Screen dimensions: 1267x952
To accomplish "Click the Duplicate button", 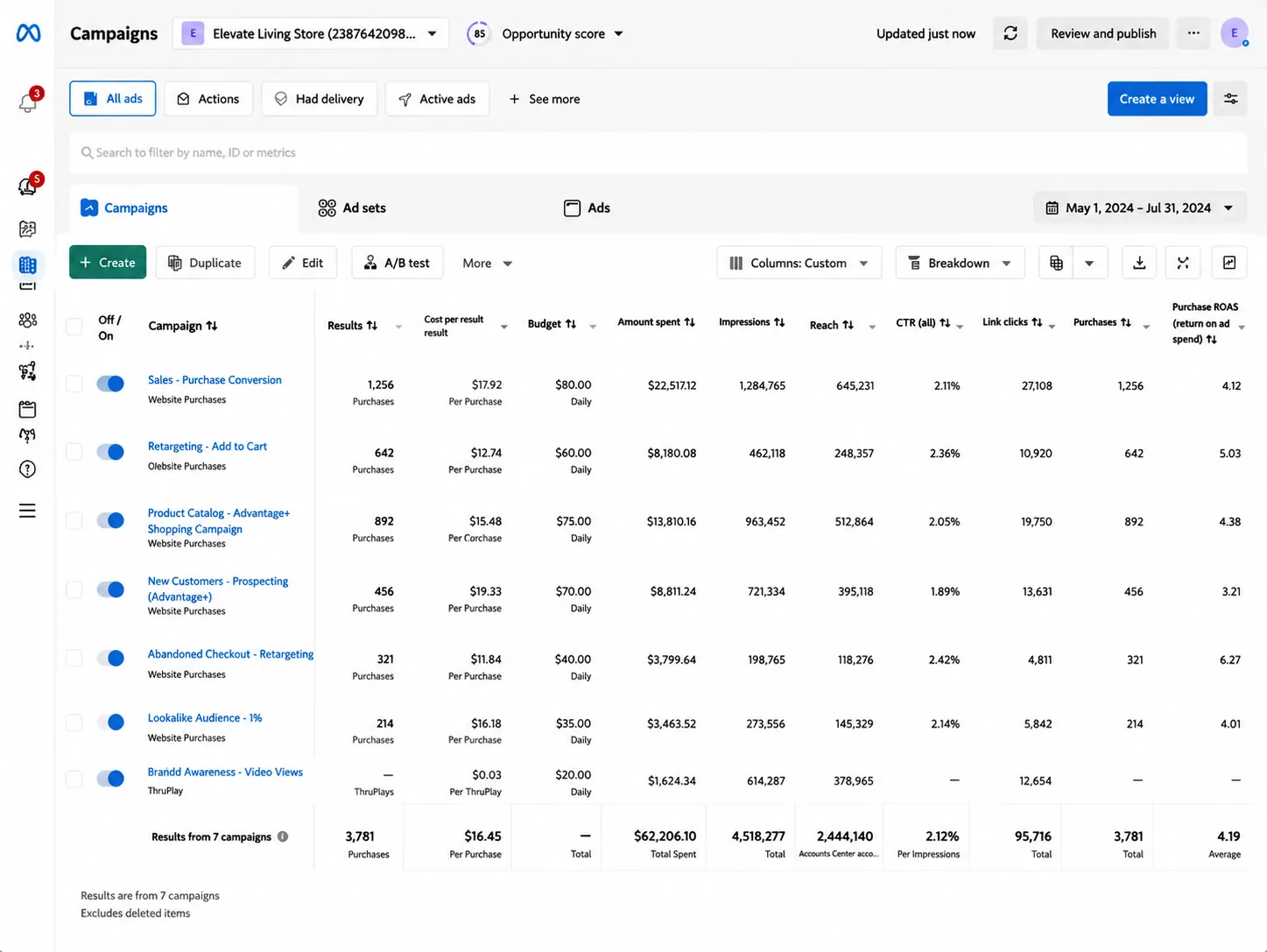I will [205, 263].
